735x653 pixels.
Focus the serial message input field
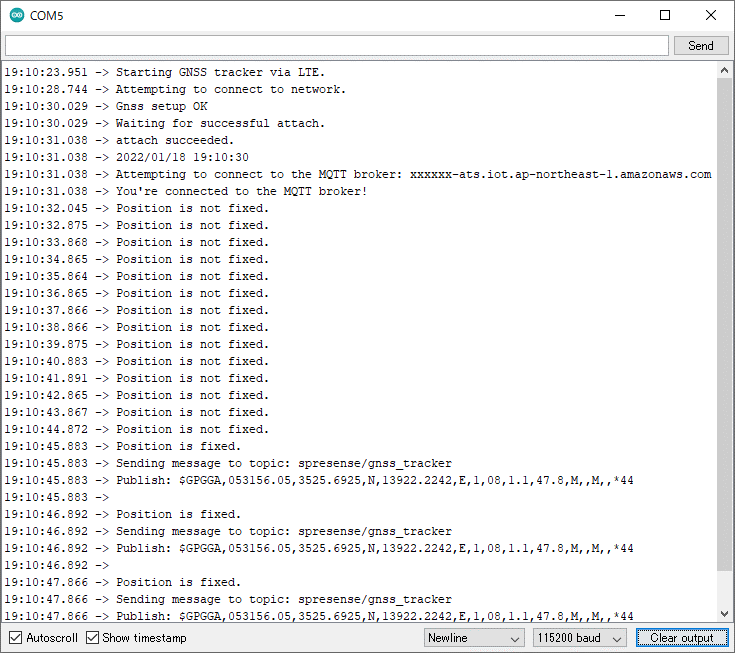(x=336, y=46)
